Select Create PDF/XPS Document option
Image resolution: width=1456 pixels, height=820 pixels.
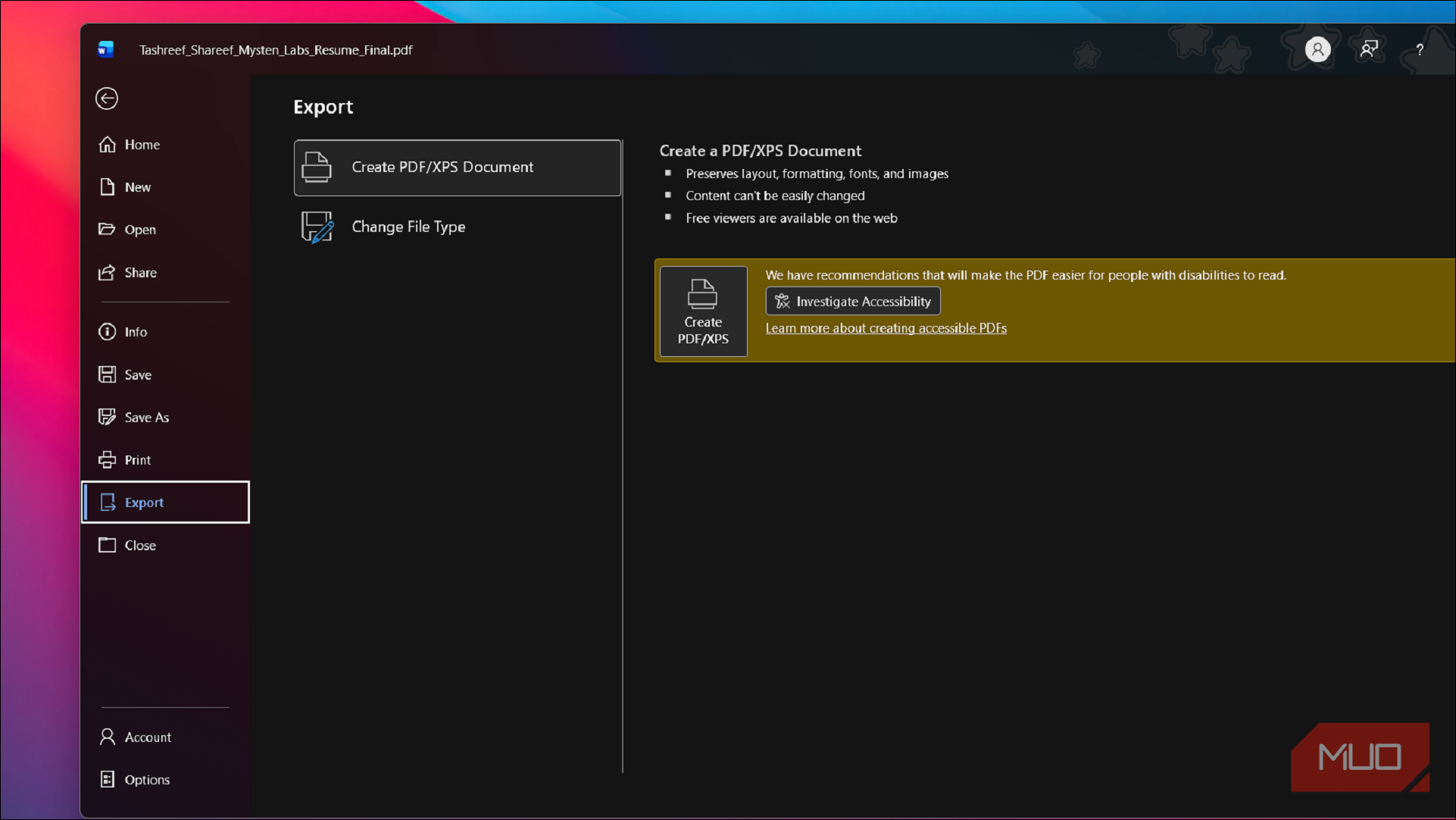point(458,167)
